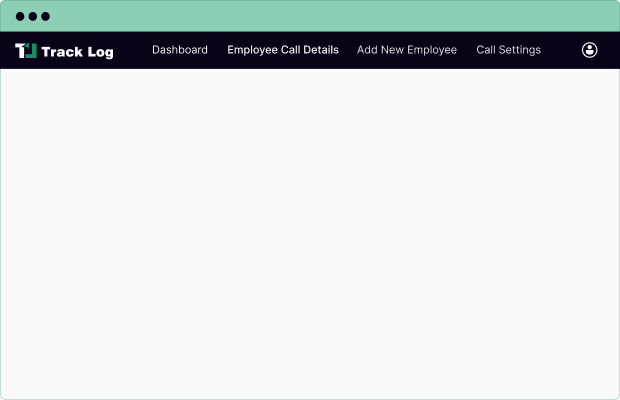The height and width of the screenshot is (400, 620).
Task: Click empty navbar space before the profile icon
Action: click(561, 50)
